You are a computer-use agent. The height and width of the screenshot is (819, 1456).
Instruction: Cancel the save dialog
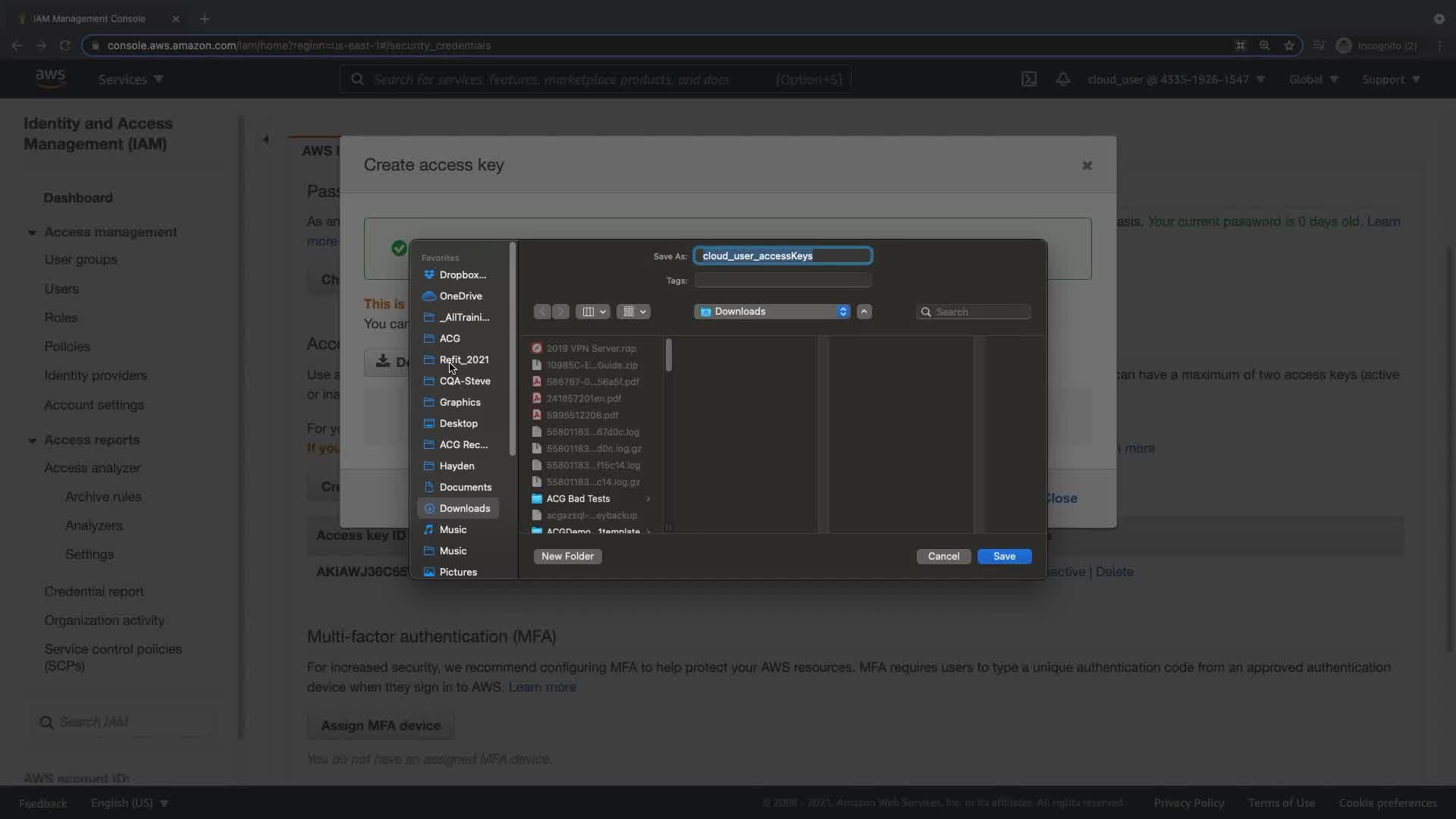[x=943, y=557]
